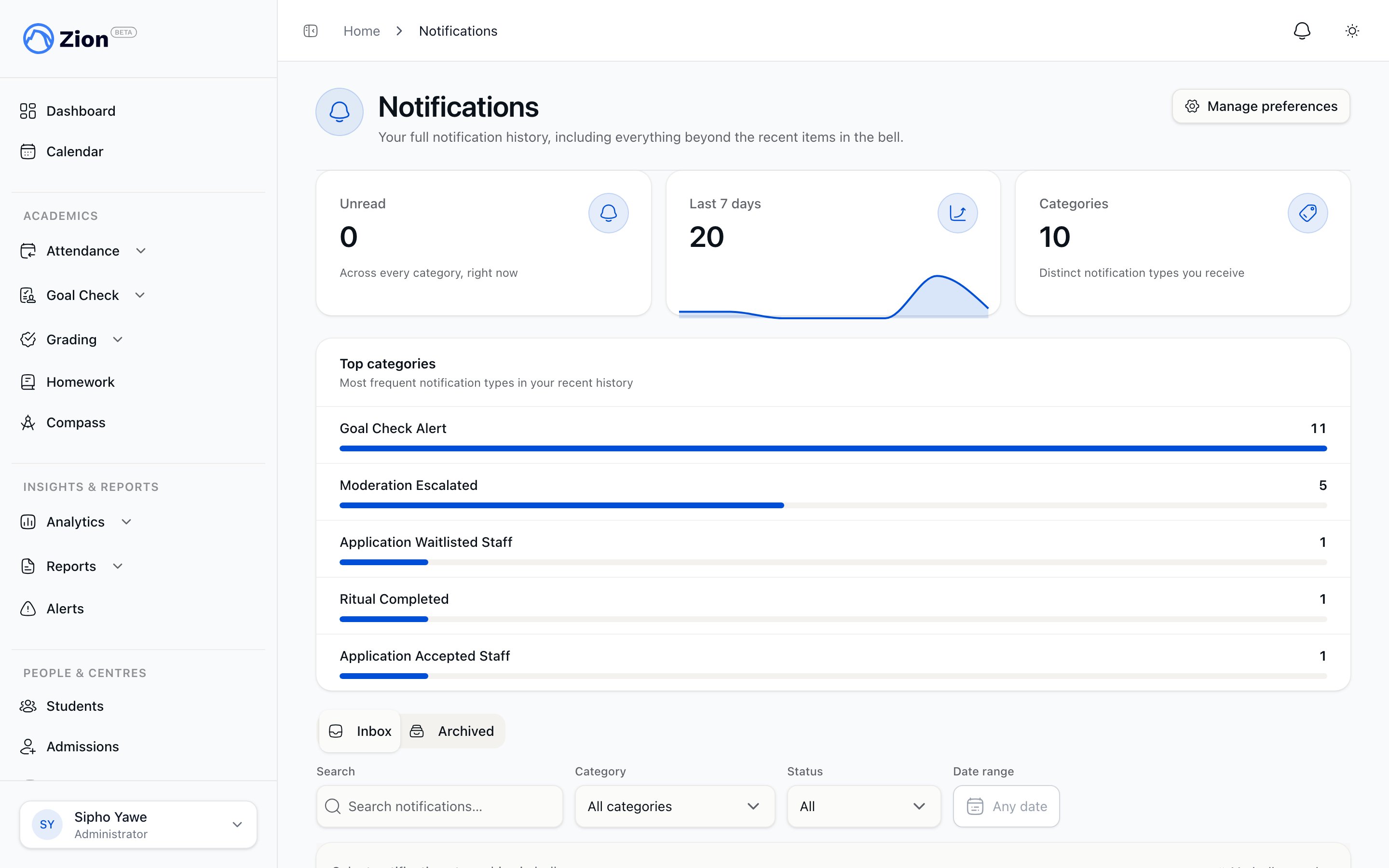Select the Application Waitlisted Staff row
The width and height of the screenshot is (1389, 868).
pos(833,549)
